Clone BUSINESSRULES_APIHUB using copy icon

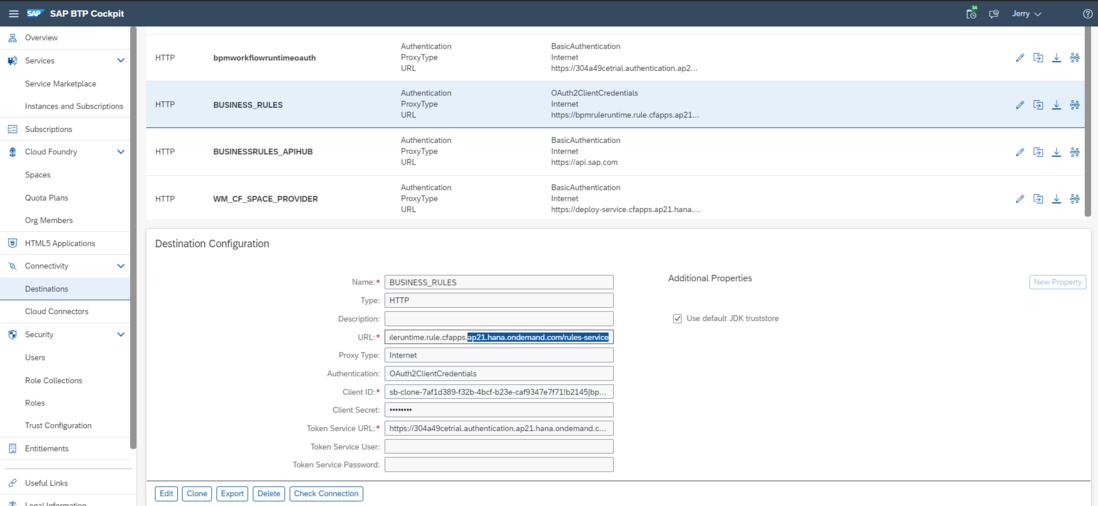click(x=1038, y=152)
